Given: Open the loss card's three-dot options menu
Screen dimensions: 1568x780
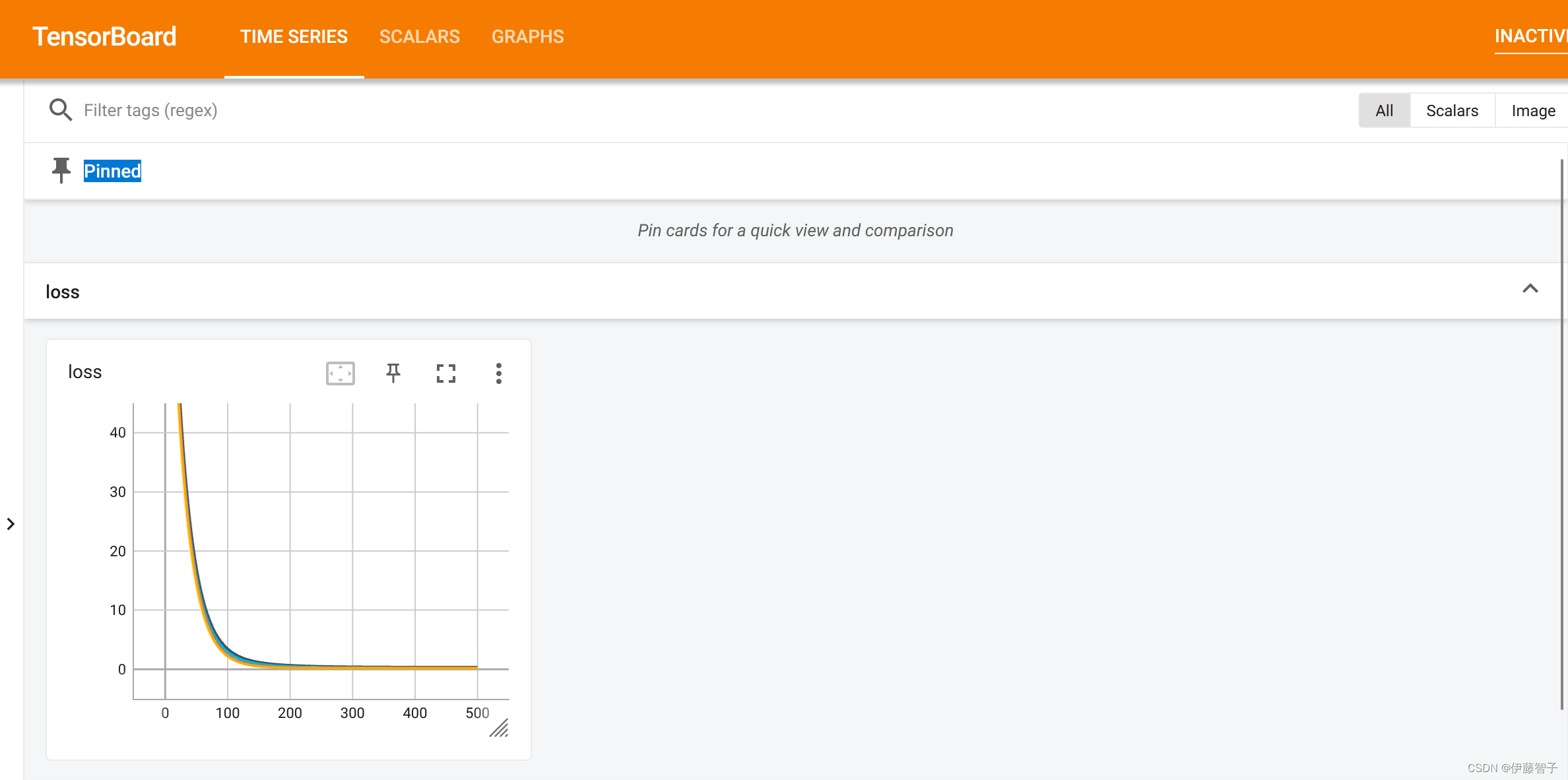Looking at the screenshot, I should pos(499,373).
